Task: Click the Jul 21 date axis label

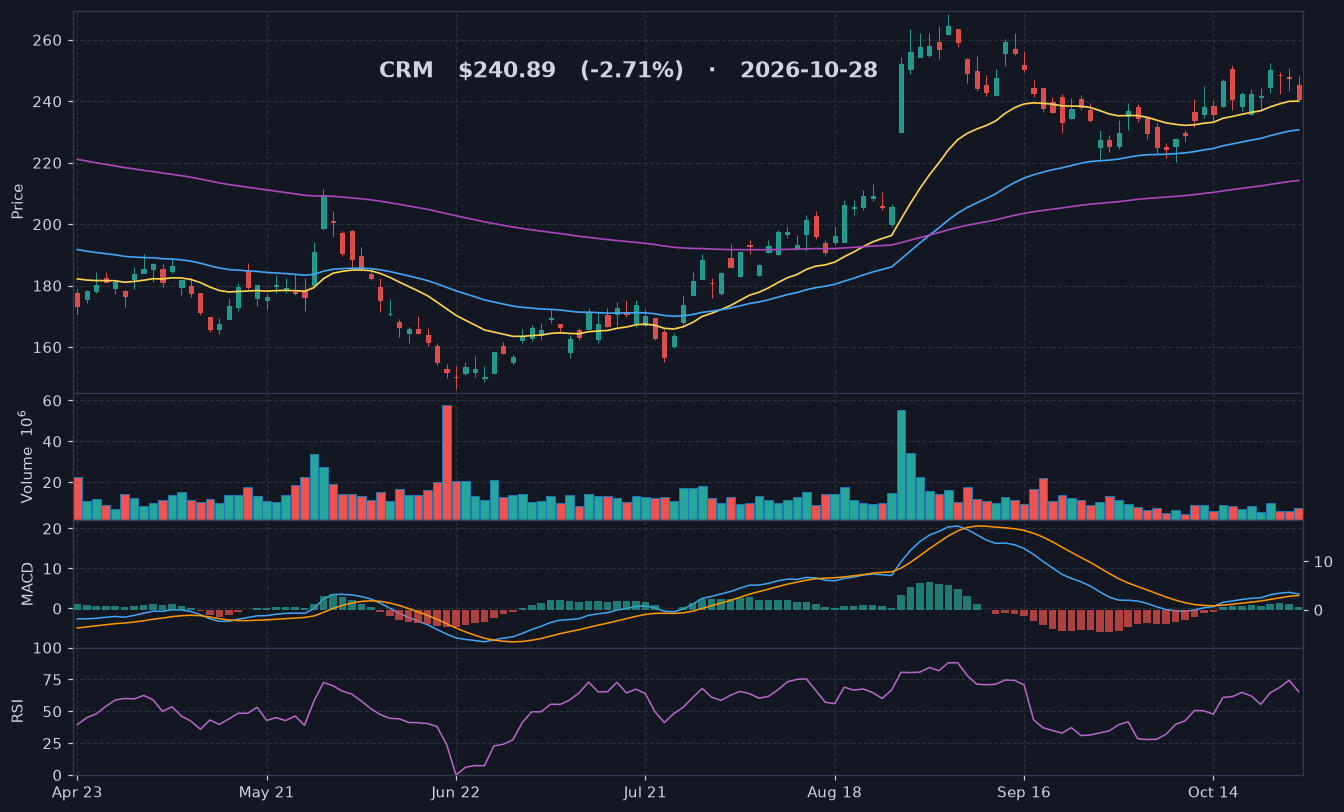Action: point(645,792)
